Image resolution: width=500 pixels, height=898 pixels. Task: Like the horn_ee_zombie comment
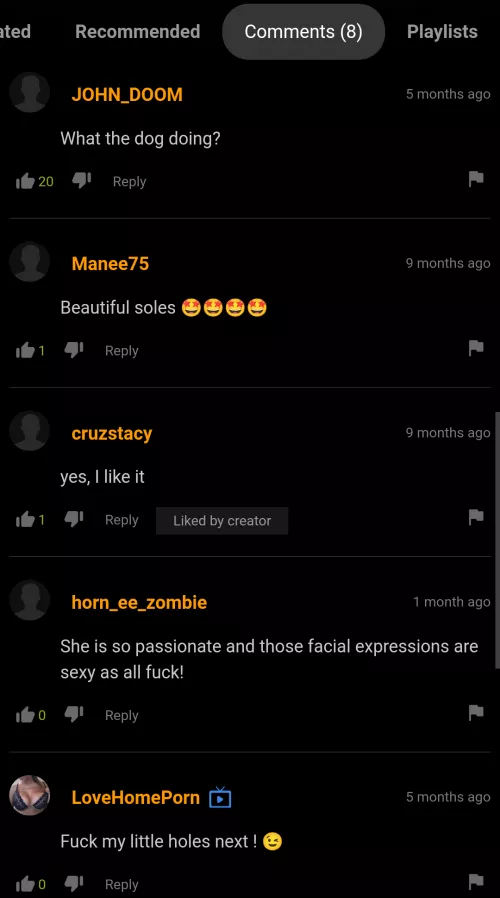25,715
